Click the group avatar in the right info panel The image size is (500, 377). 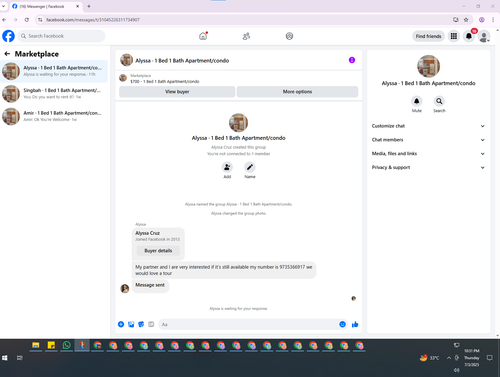tap(428, 66)
